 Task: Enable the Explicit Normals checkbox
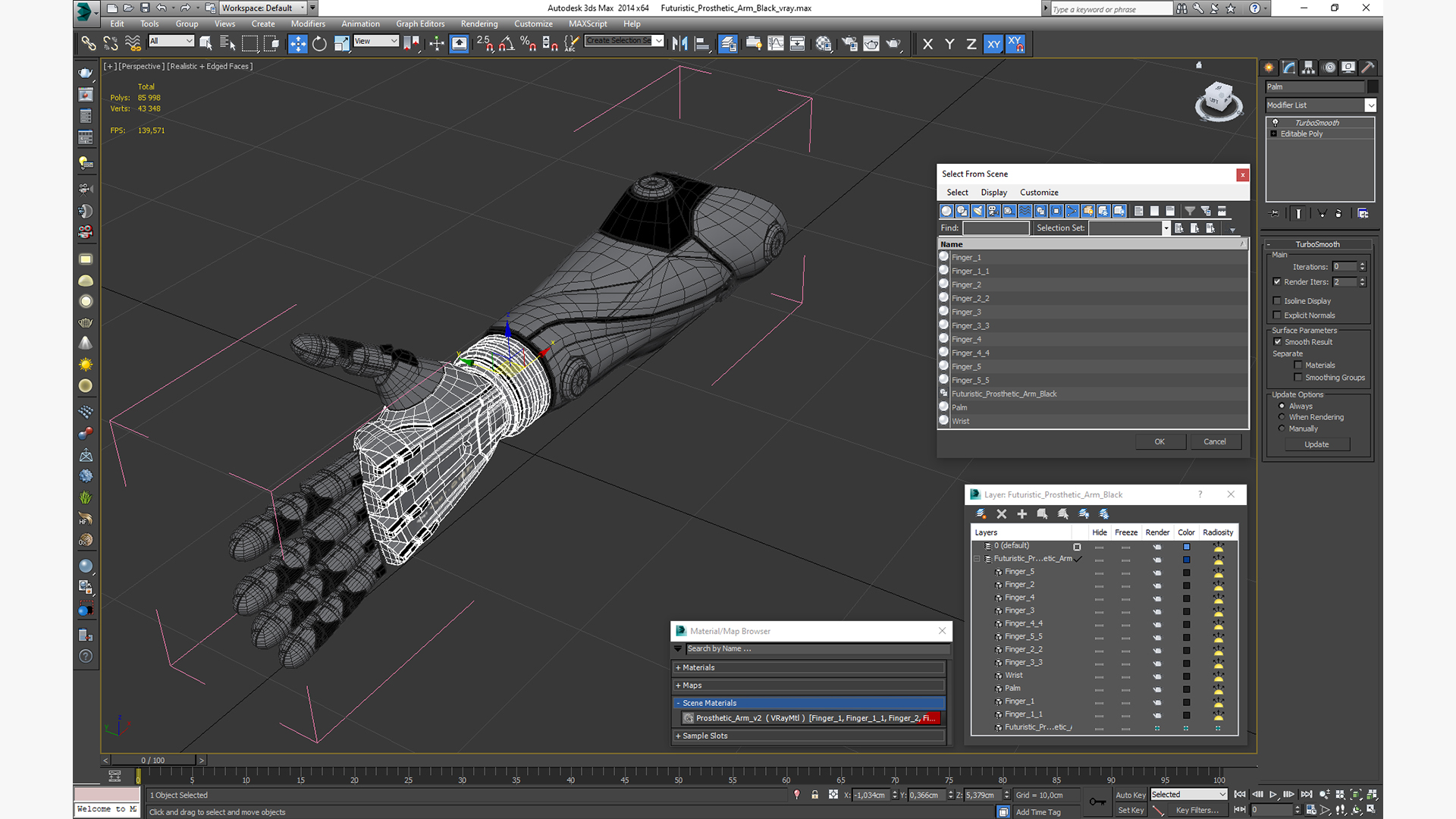click(1277, 315)
